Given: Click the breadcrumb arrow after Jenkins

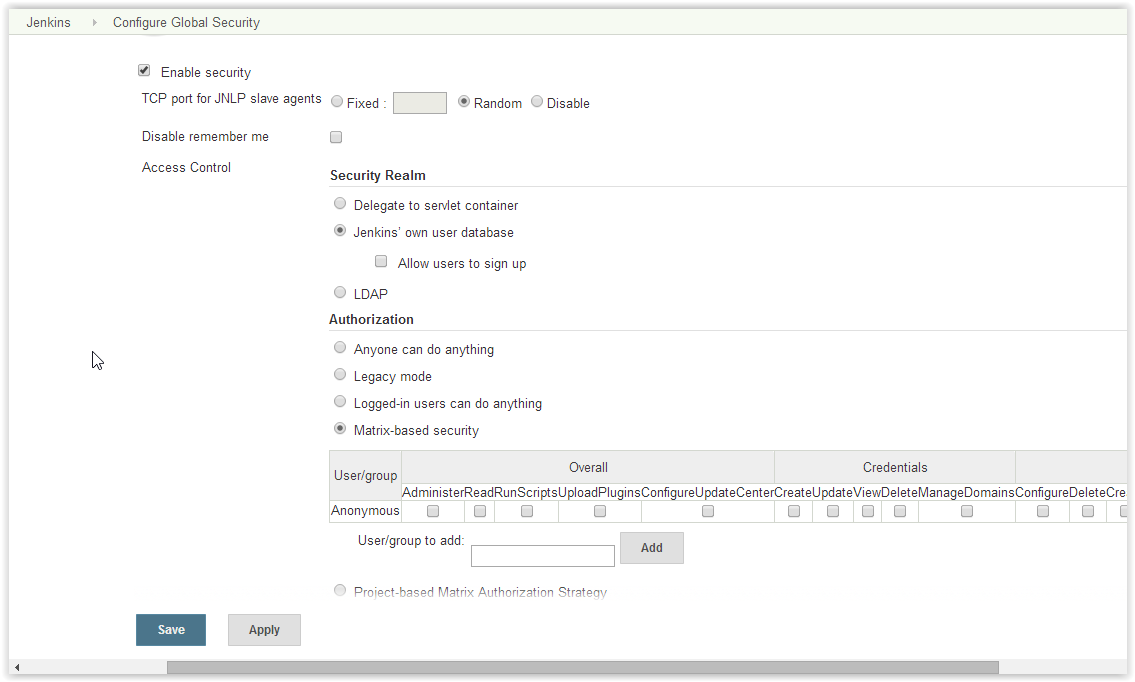Looking at the screenshot, I should (94, 22).
